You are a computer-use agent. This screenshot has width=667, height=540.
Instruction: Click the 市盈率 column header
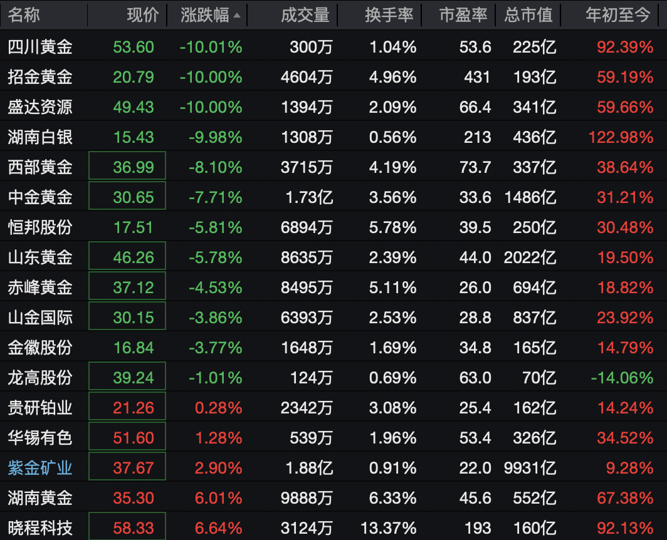[x=464, y=15]
